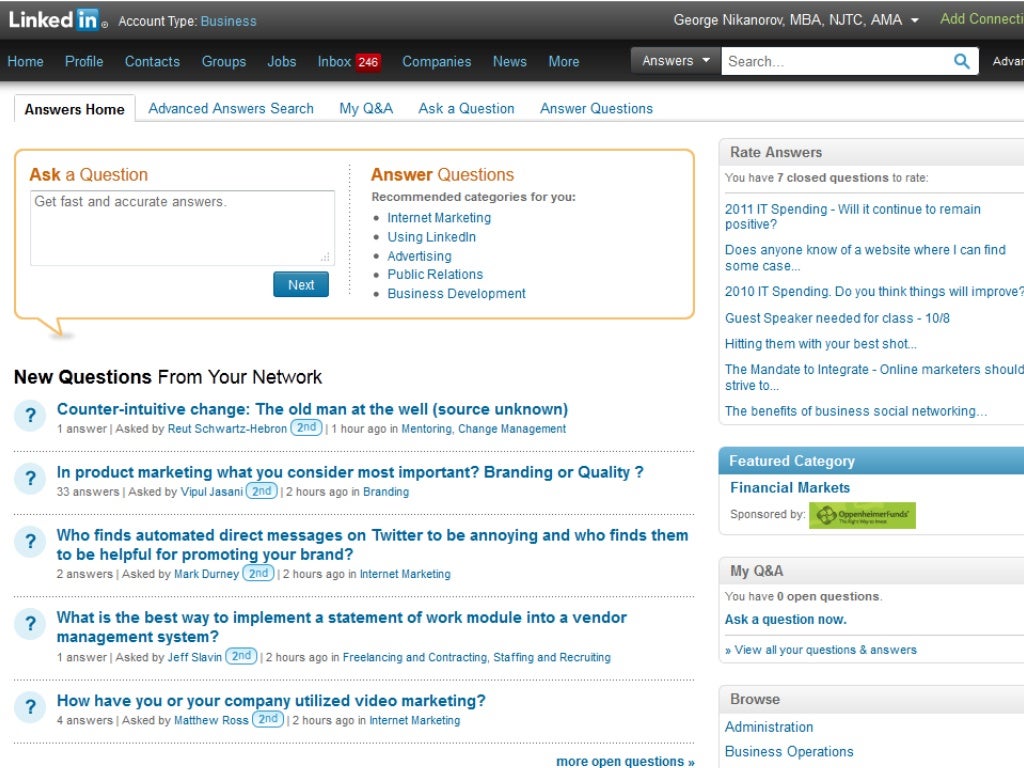Open the automated Twitter direct messages question

[372, 545]
